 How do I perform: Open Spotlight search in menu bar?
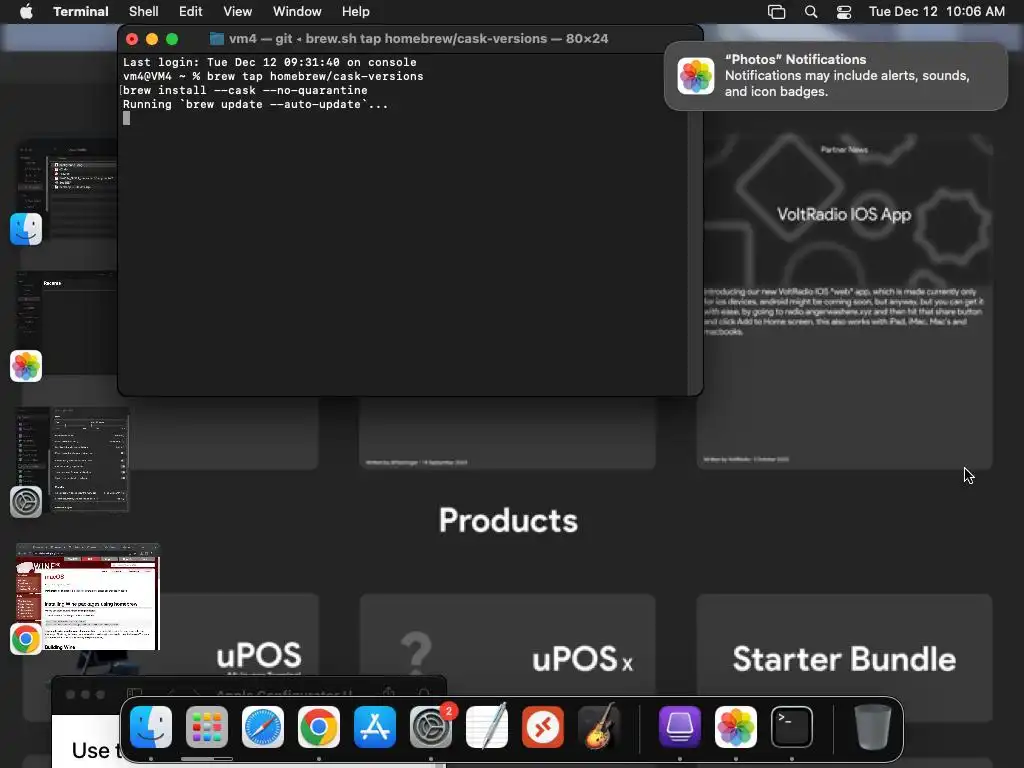point(810,12)
